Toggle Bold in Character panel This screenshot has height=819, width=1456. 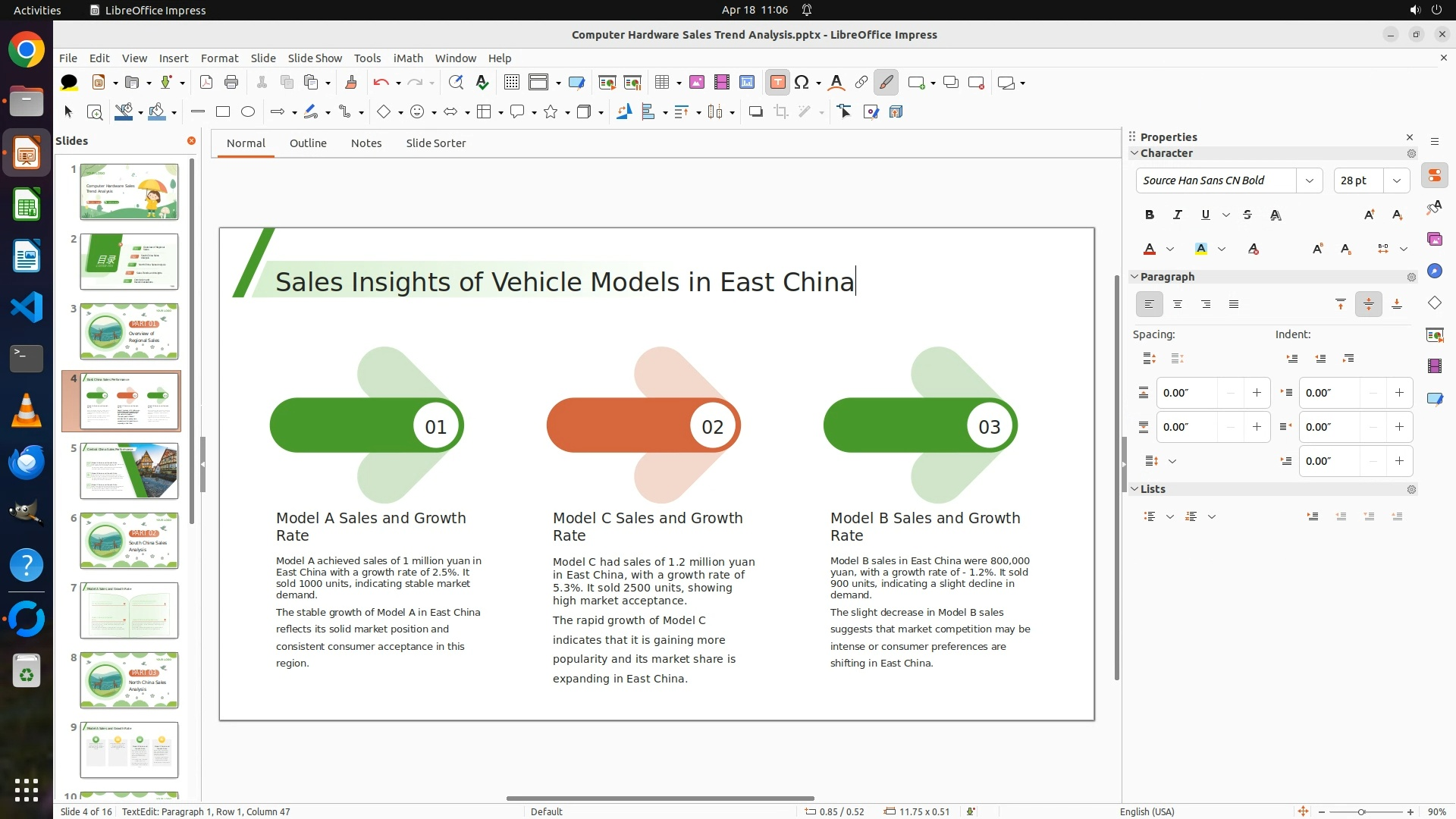(1149, 215)
